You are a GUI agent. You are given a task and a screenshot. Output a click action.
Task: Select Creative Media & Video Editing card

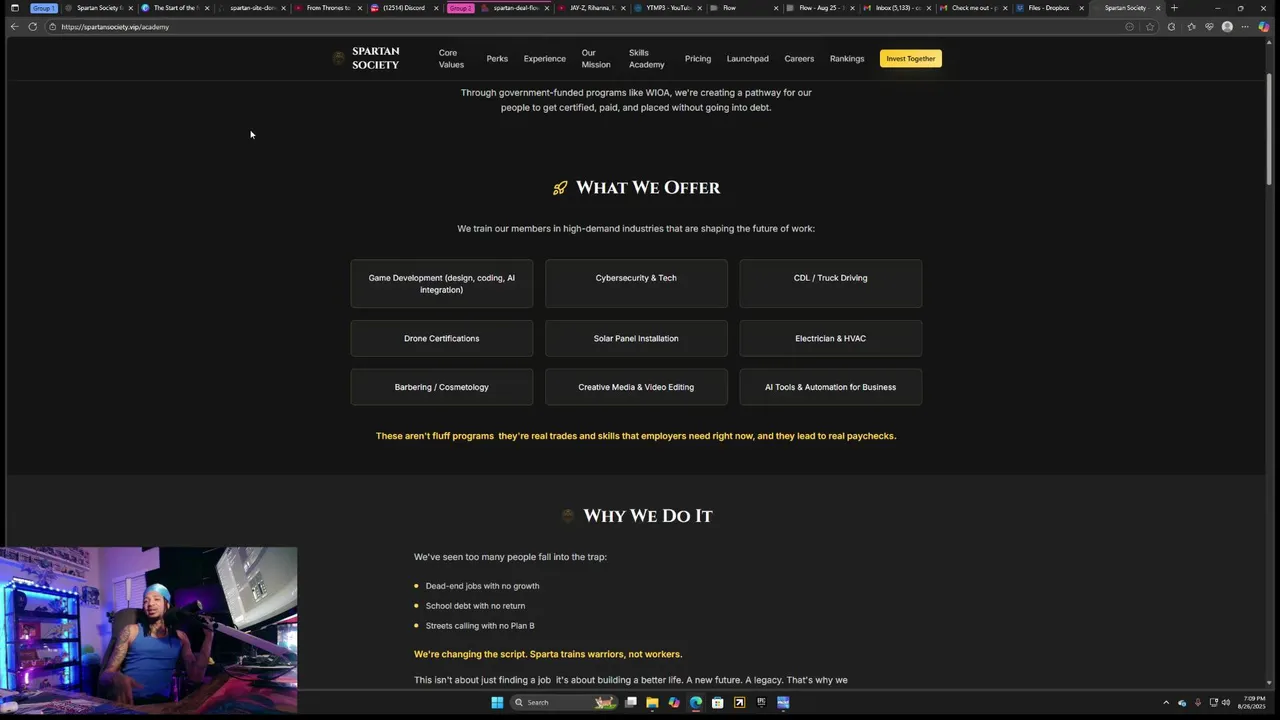(636, 387)
